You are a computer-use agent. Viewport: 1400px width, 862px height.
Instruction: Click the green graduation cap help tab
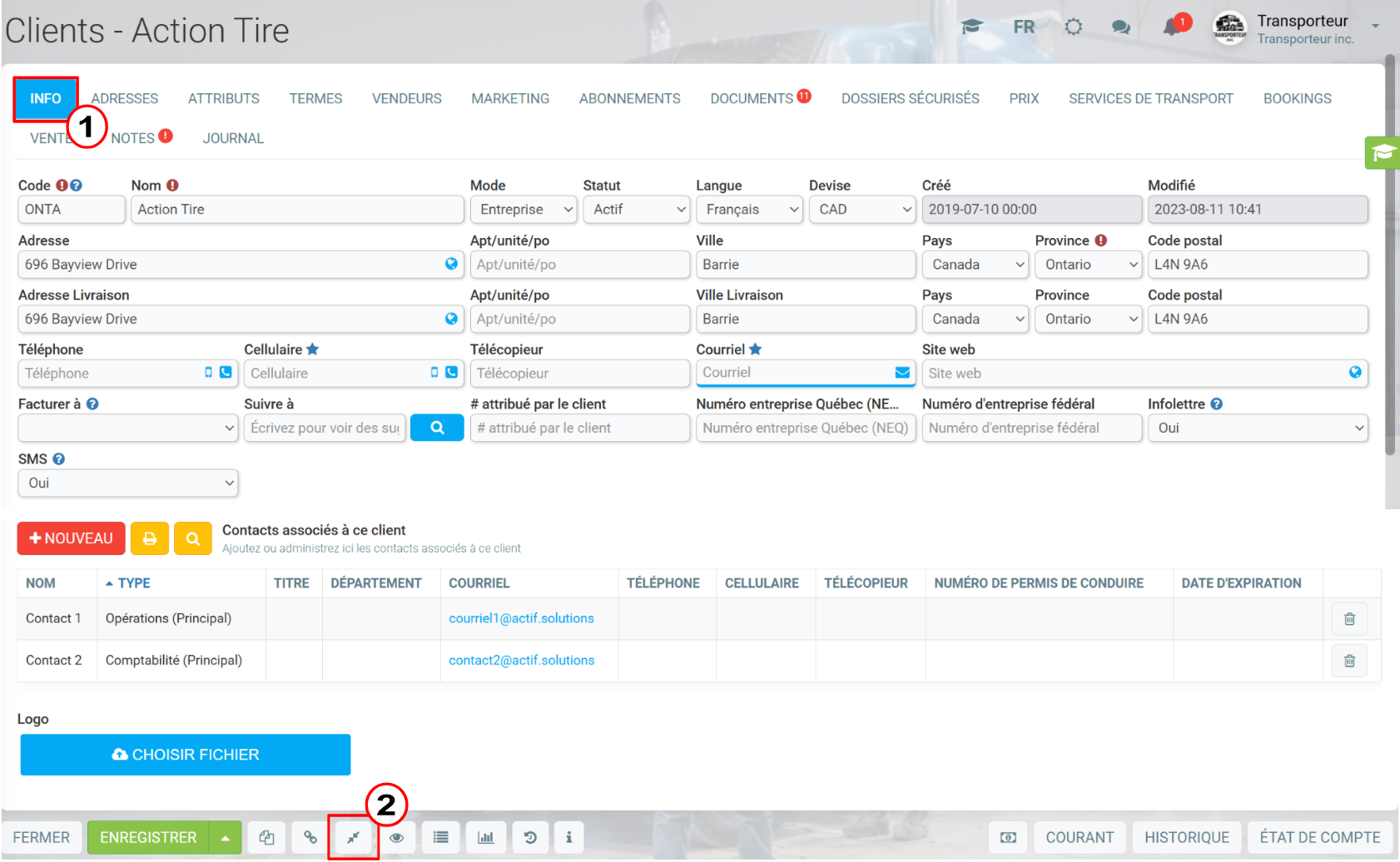pos(1383,153)
